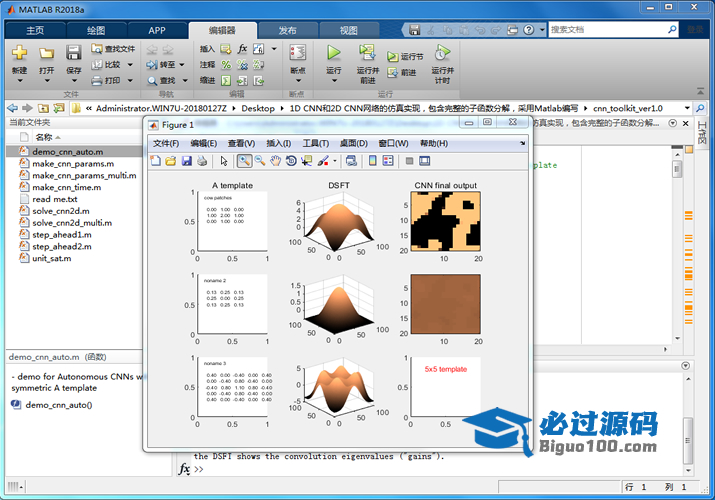715x500 pixels.
Task: Expand the address bar path dropdown
Action: (x=687, y=108)
